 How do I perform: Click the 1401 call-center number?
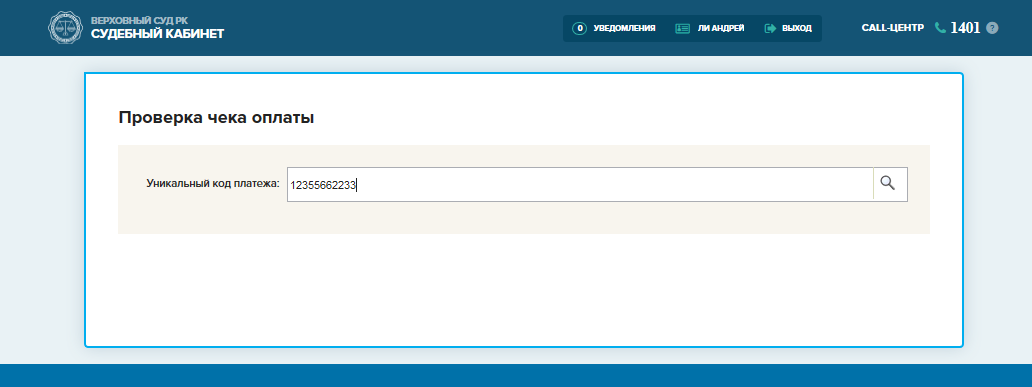(x=966, y=28)
